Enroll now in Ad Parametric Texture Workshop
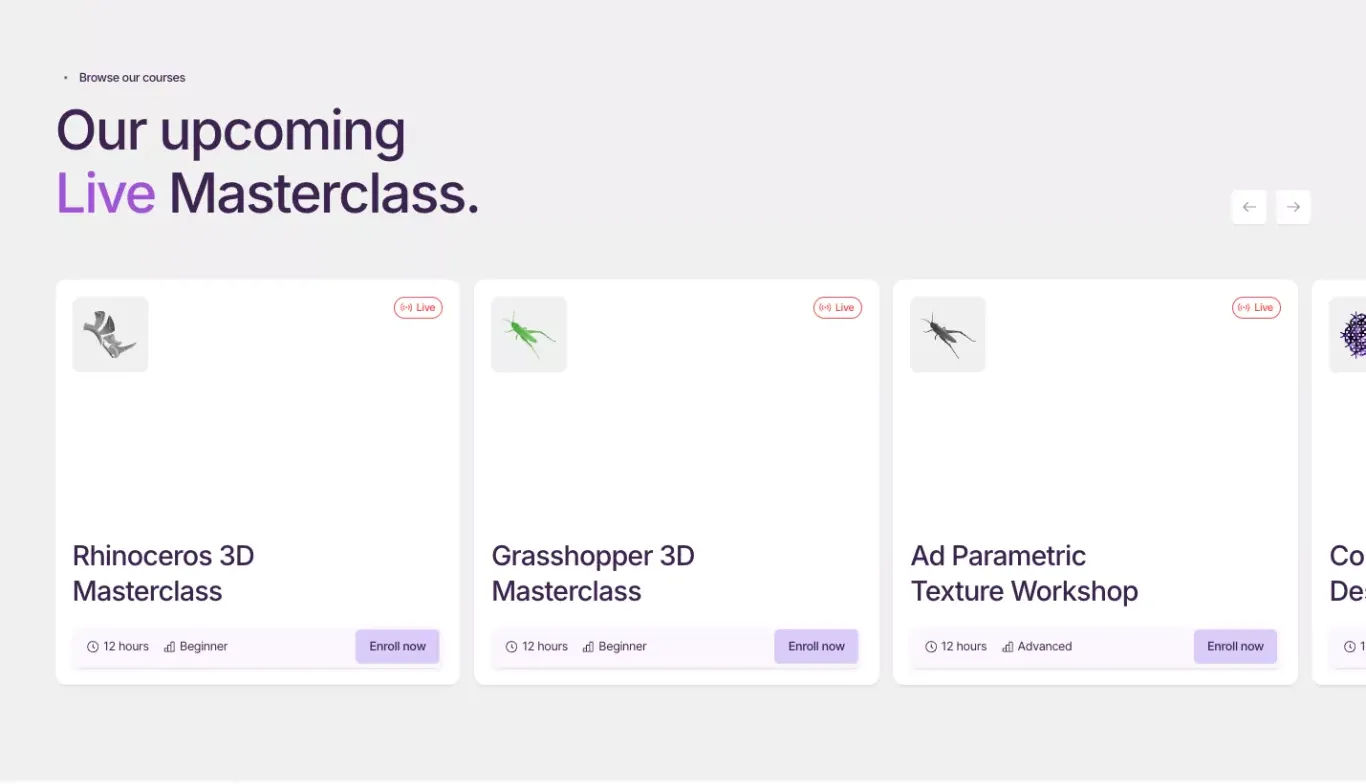This screenshot has height=784, width=1366. coord(1235,646)
